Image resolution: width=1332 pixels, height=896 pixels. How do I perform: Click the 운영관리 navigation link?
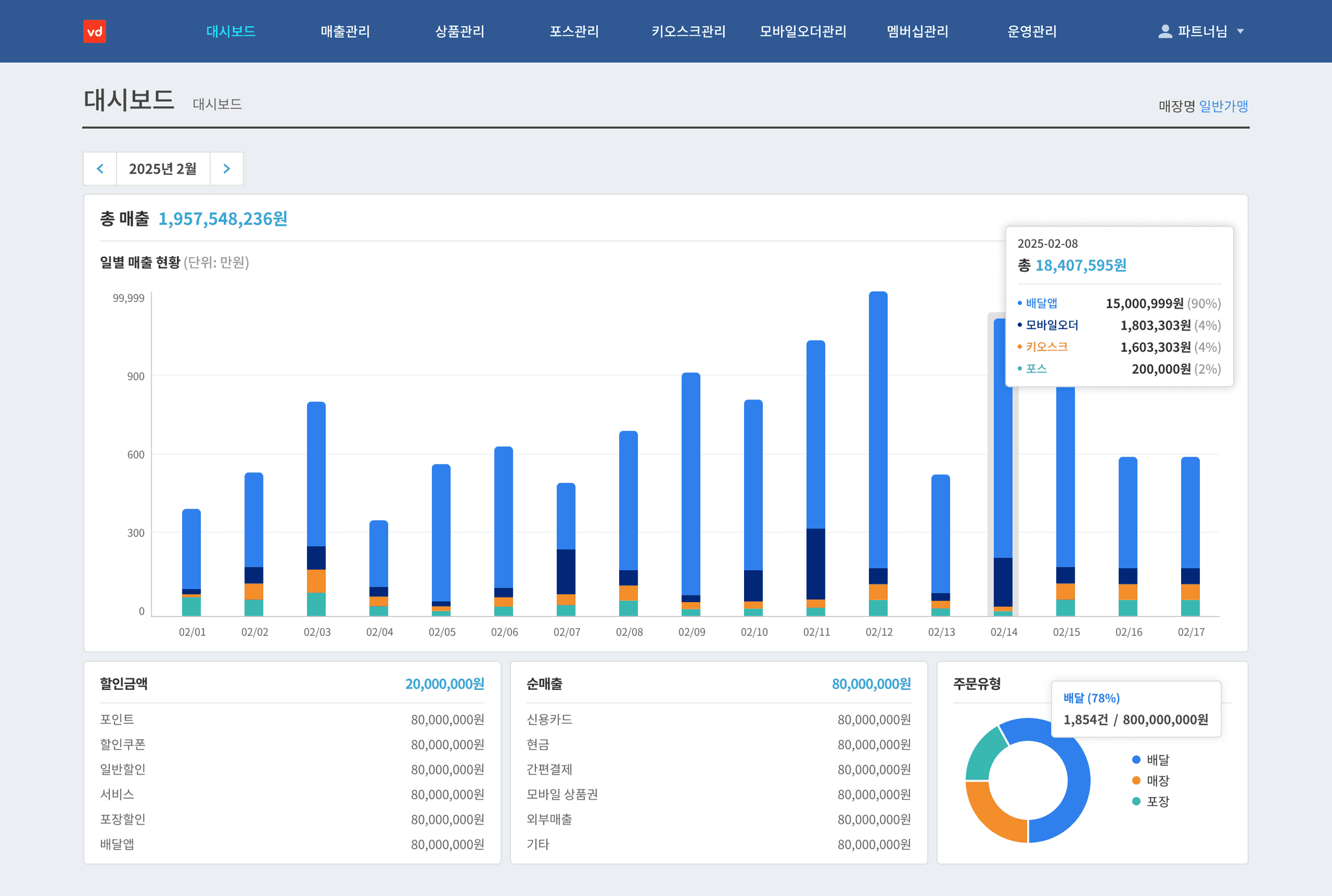click(x=1032, y=31)
